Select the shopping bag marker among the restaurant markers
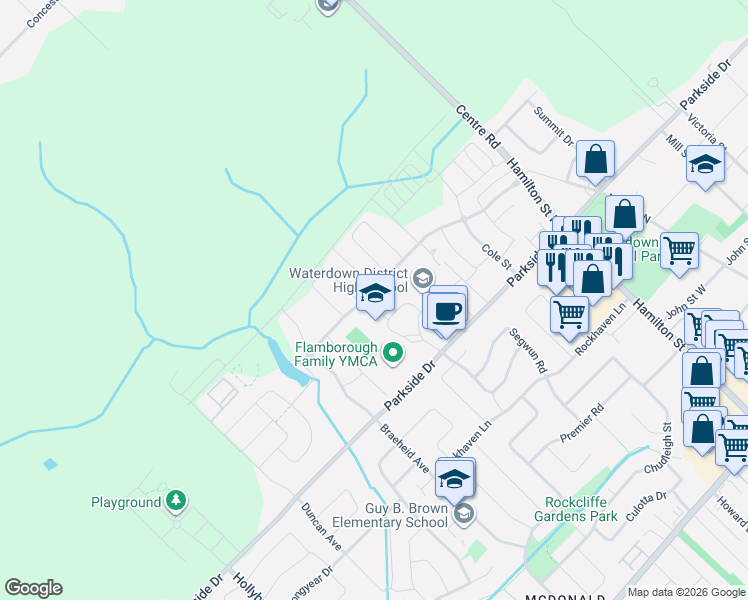 click(592, 279)
